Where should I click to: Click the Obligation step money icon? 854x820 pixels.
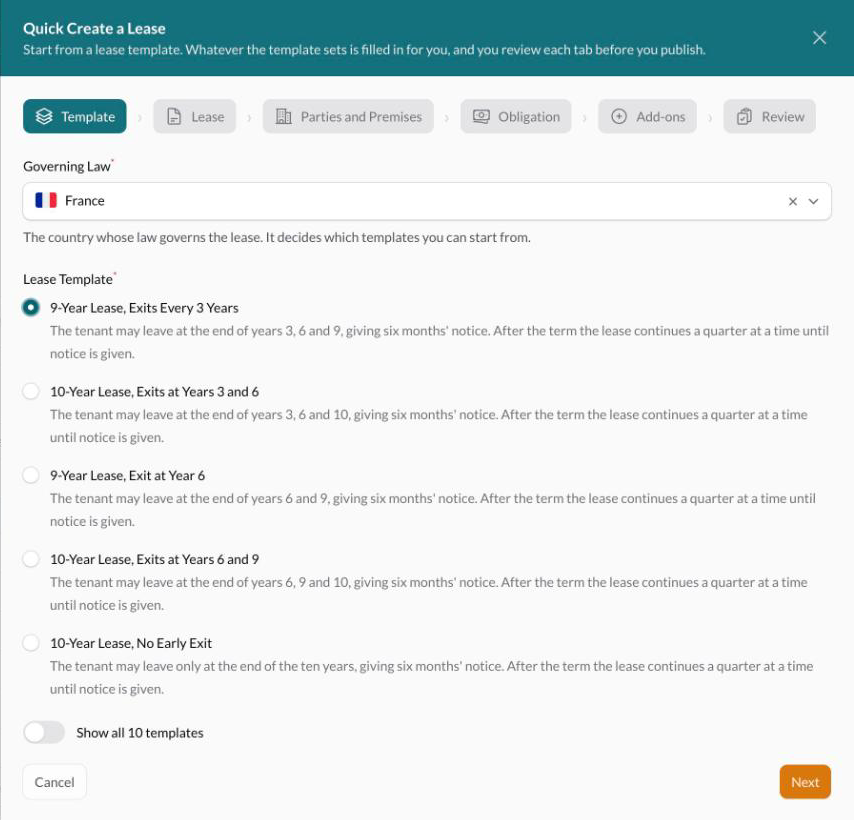point(481,117)
